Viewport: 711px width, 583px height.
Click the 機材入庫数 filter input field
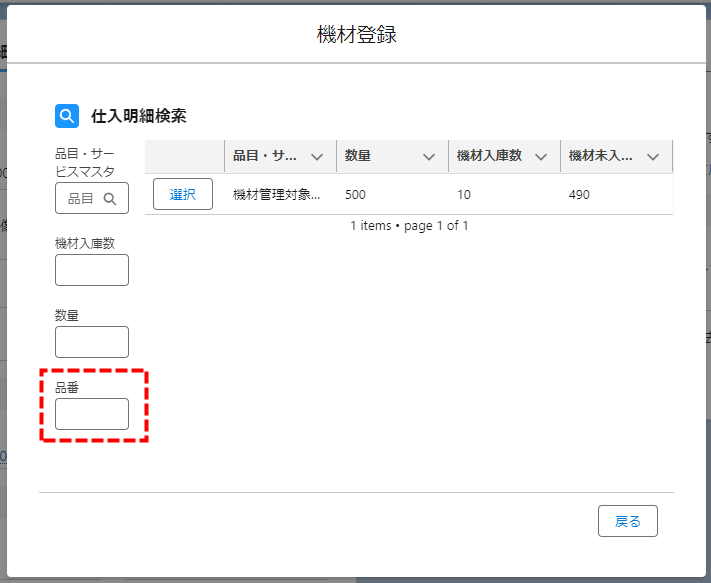click(x=92, y=270)
